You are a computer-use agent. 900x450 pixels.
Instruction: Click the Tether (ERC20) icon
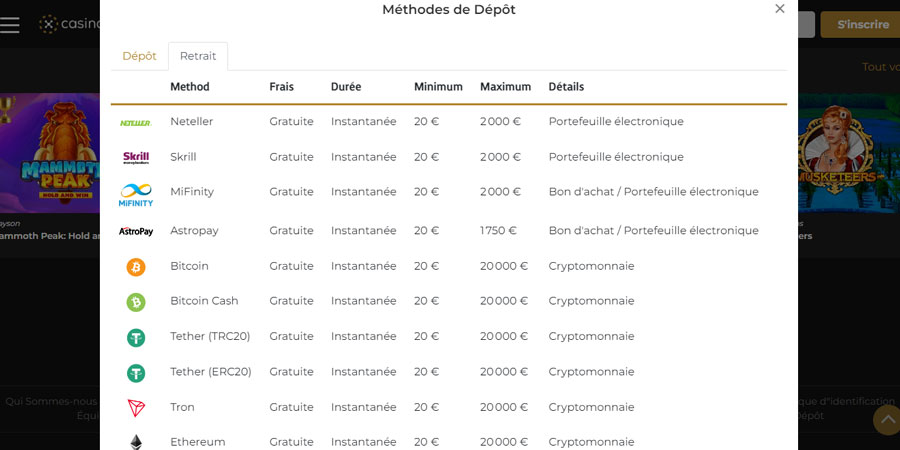136,373
